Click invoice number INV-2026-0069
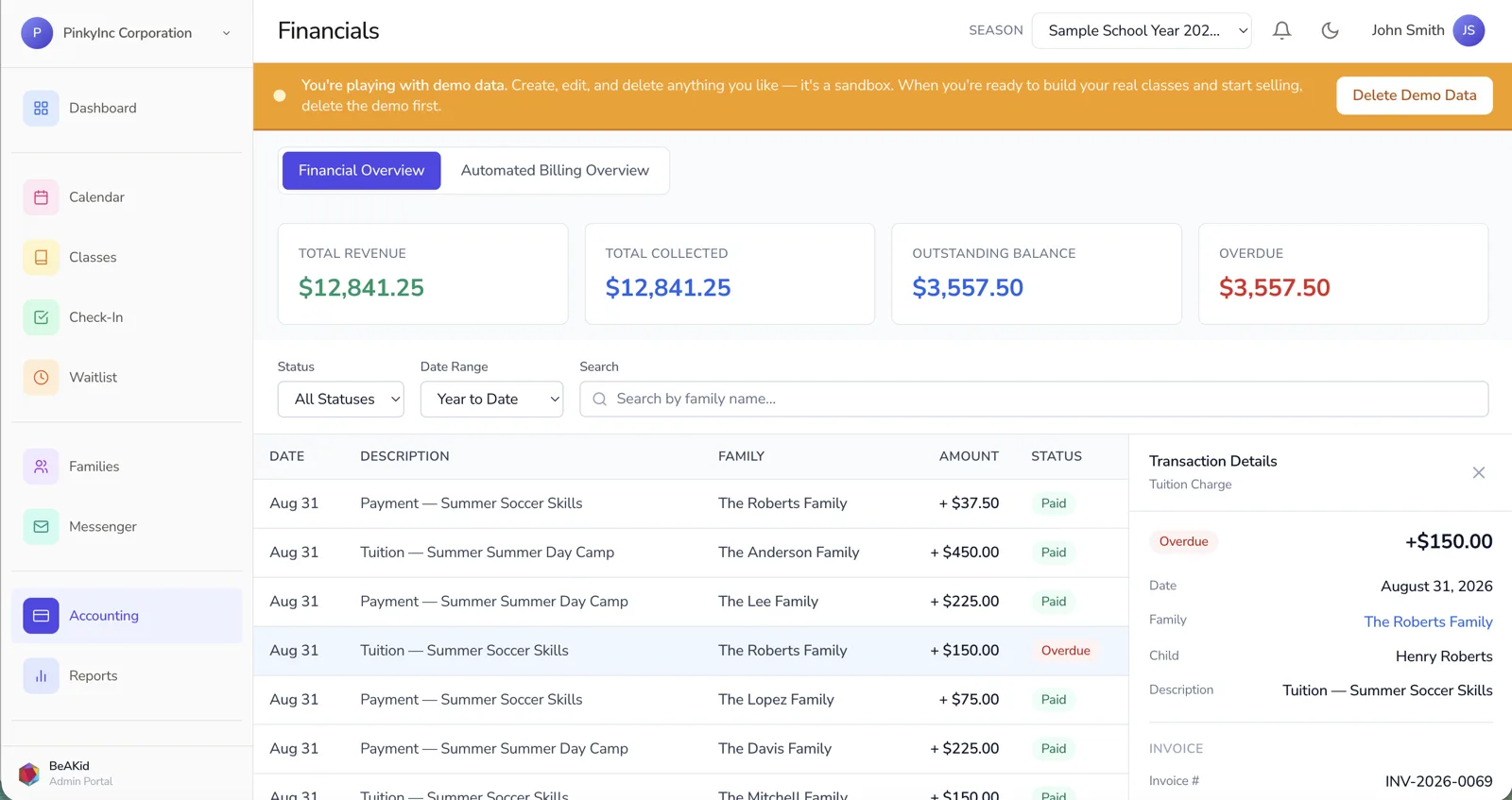 (1438, 781)
